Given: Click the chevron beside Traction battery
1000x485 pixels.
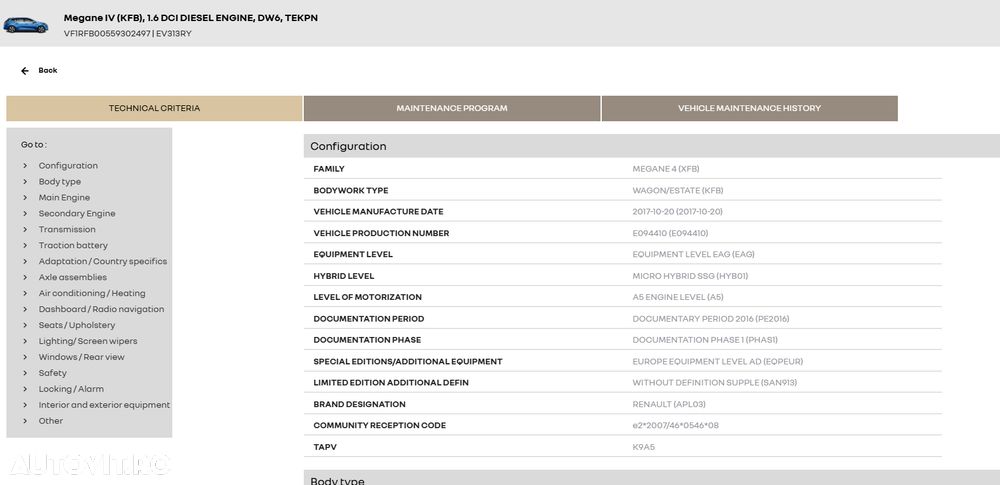Looking at the screenshot, I should (x=25, y=246).
